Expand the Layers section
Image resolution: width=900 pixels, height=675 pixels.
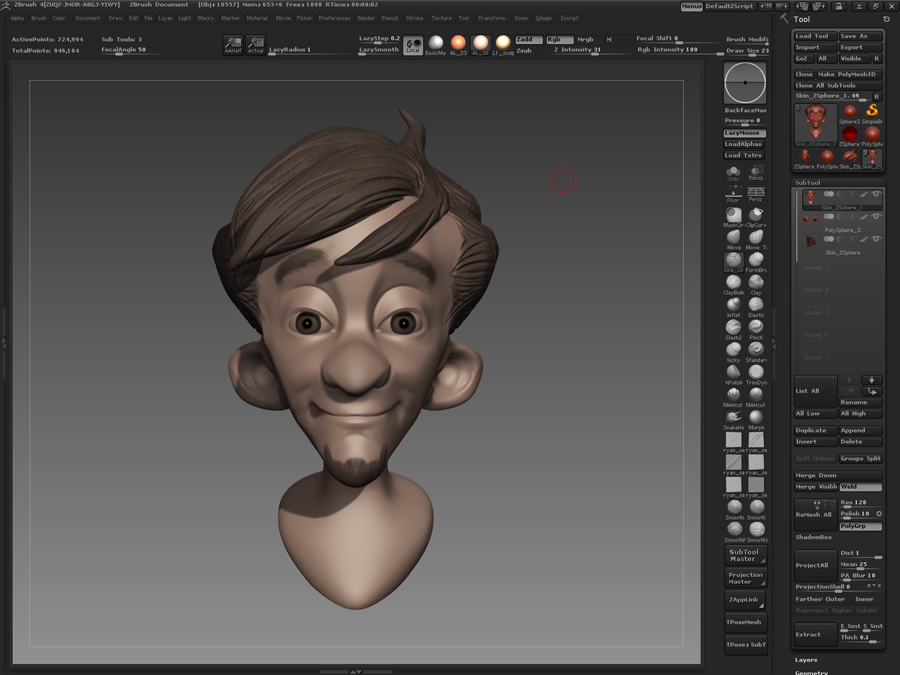point(806,660)
